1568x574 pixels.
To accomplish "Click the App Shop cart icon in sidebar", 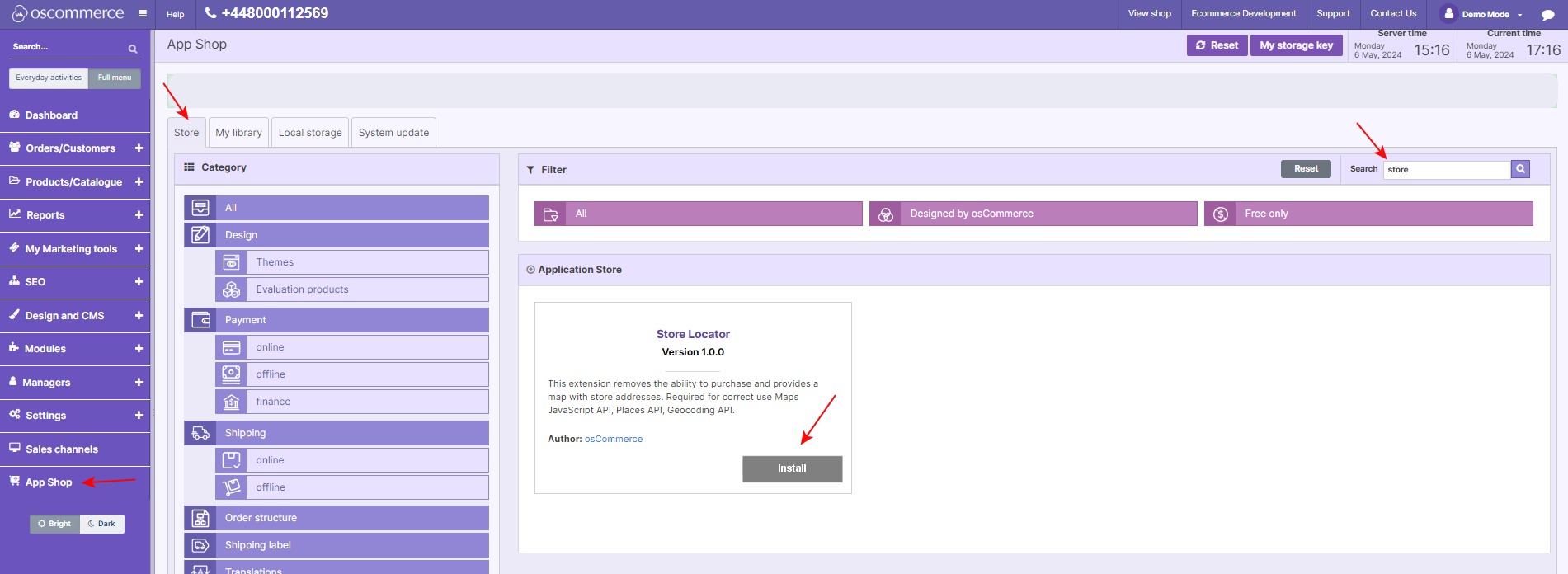I will point(14,481).
